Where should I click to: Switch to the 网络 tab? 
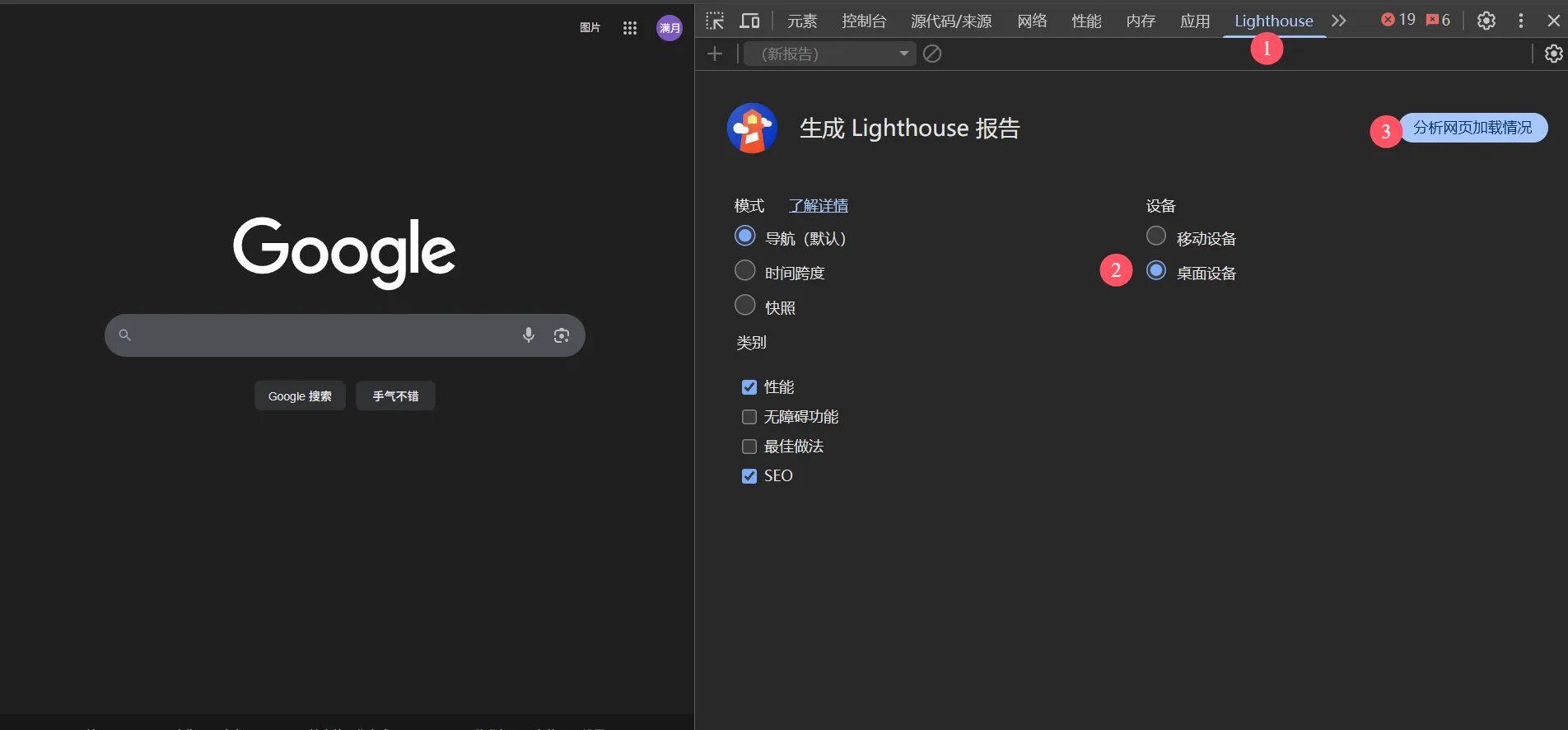1032,21
